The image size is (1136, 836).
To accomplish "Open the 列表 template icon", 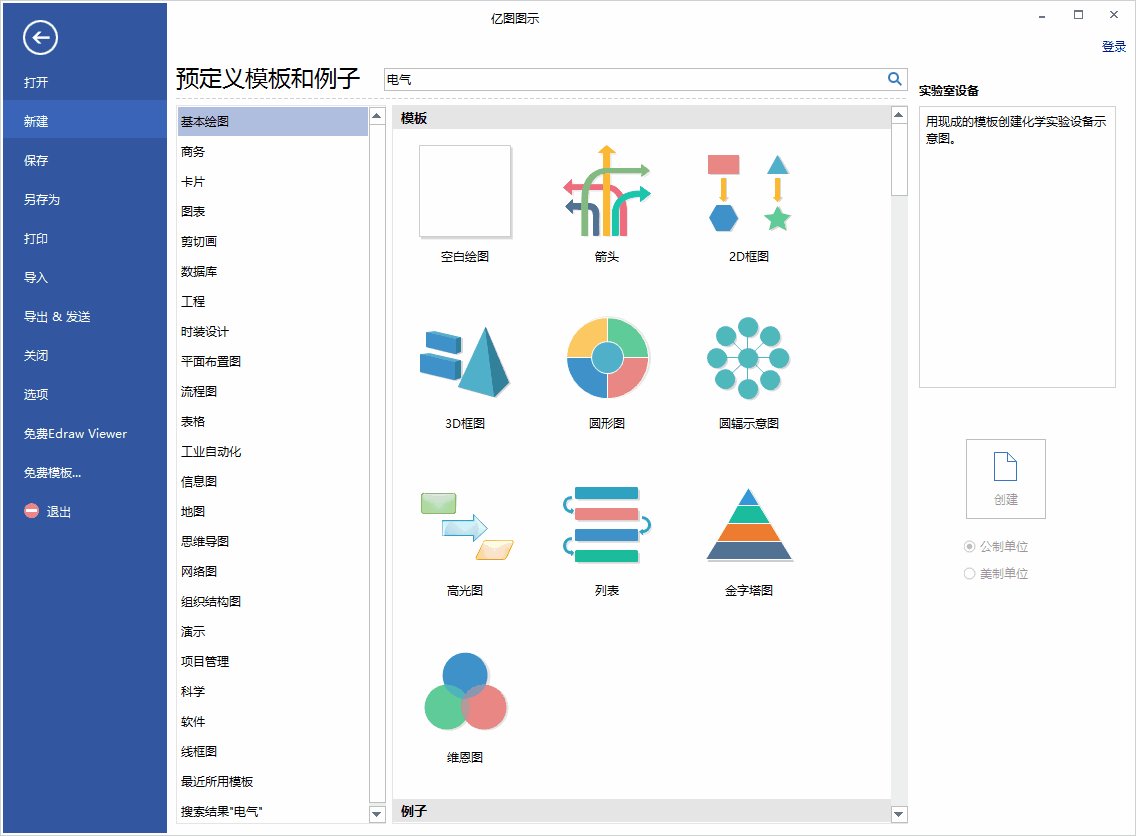I will (605, 525).
